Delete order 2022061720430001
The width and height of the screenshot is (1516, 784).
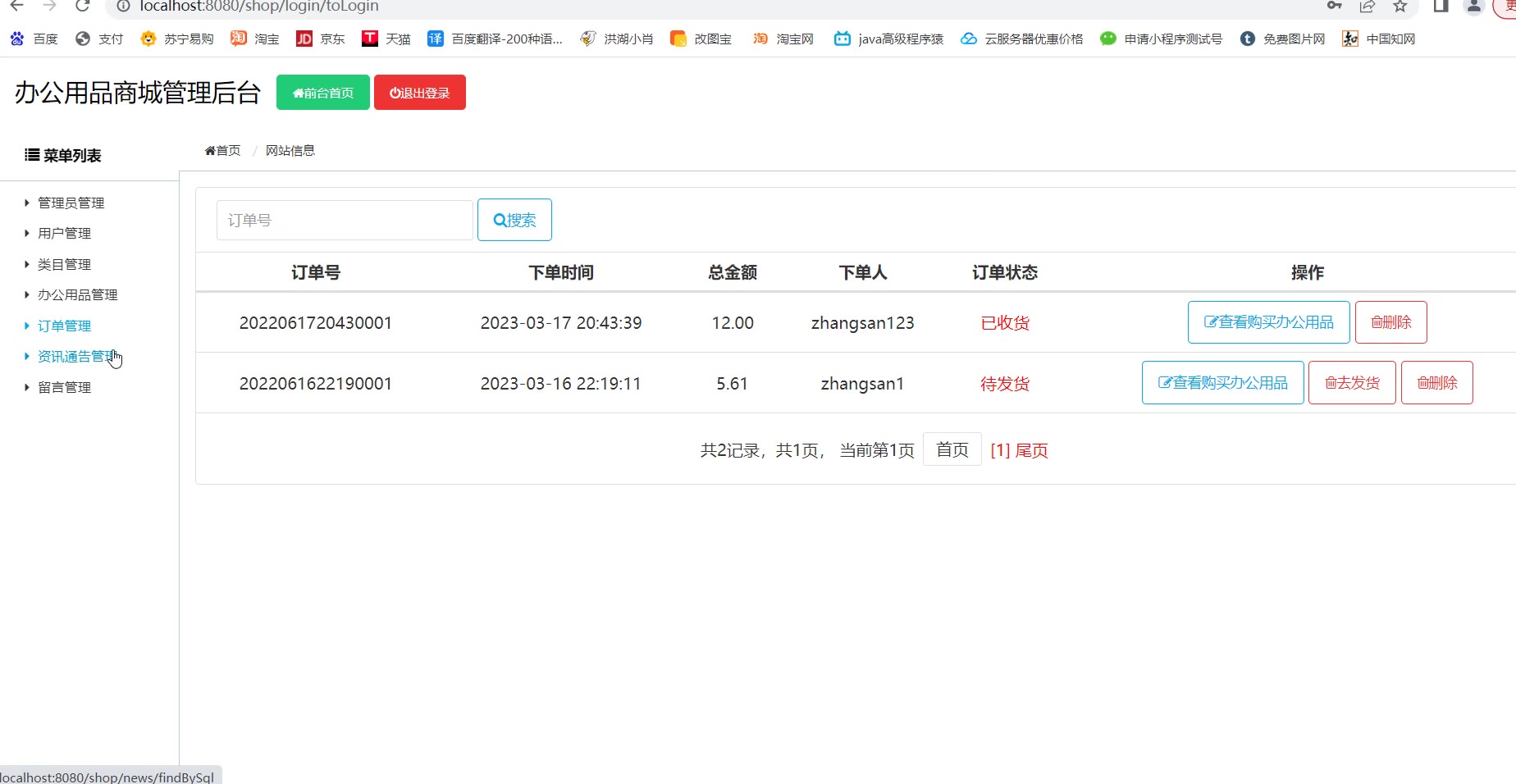point(1391,322)
